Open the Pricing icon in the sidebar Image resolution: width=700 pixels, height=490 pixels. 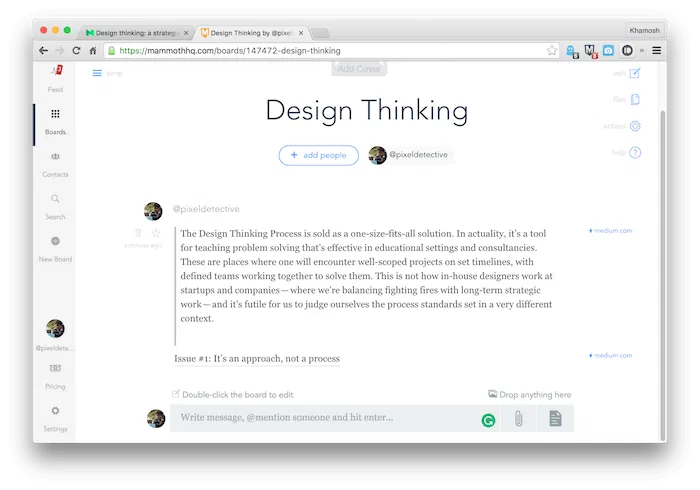point(55,368)
